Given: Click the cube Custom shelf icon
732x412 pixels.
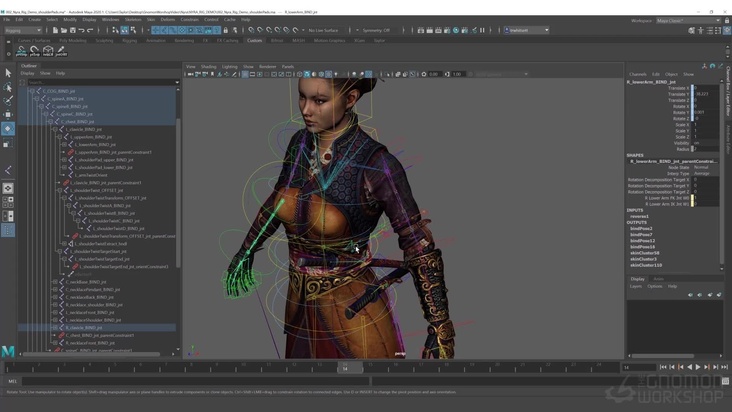Looking at the screenshot, I should [48, 51].
